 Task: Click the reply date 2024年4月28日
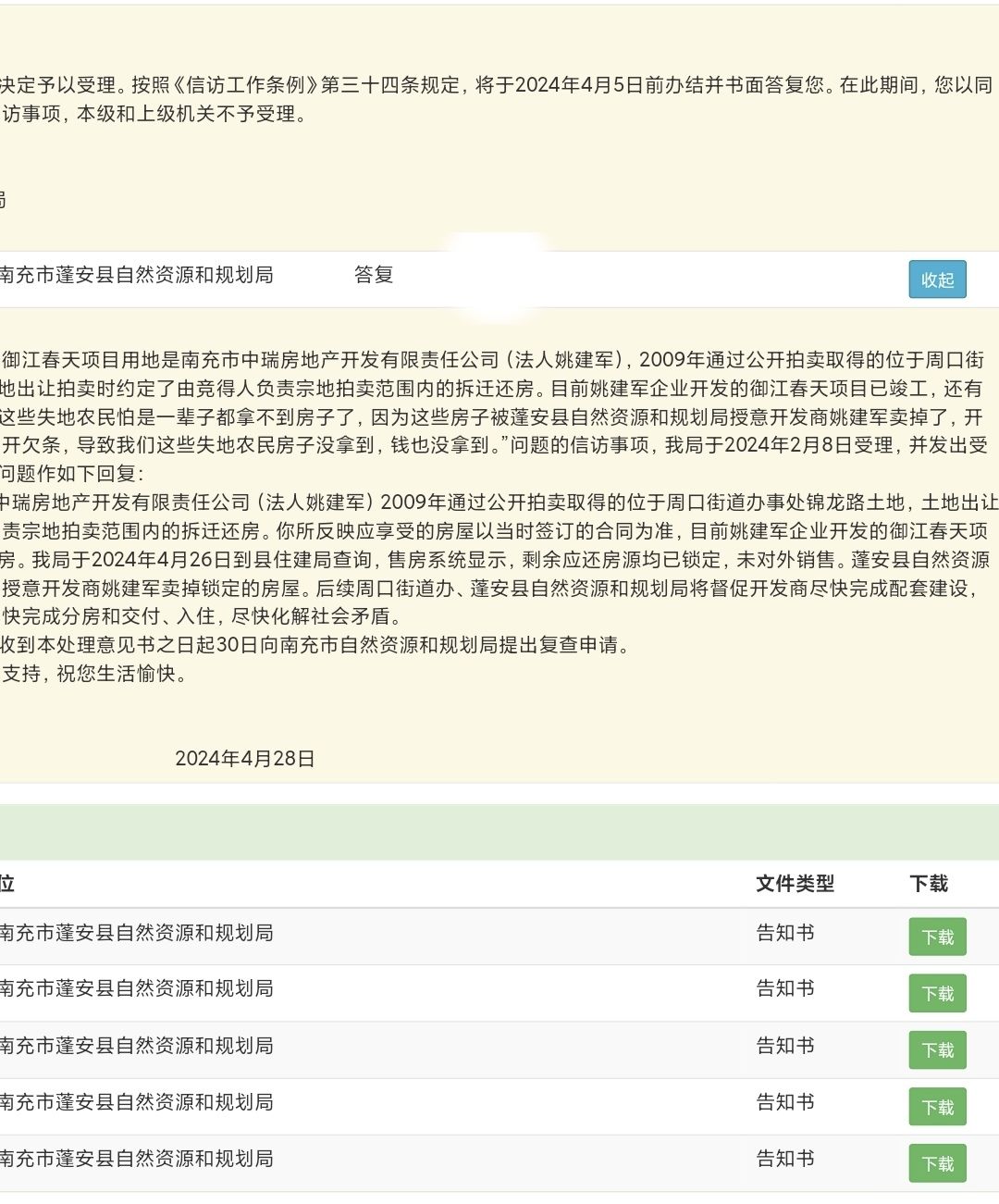click(x=245, y=759)
